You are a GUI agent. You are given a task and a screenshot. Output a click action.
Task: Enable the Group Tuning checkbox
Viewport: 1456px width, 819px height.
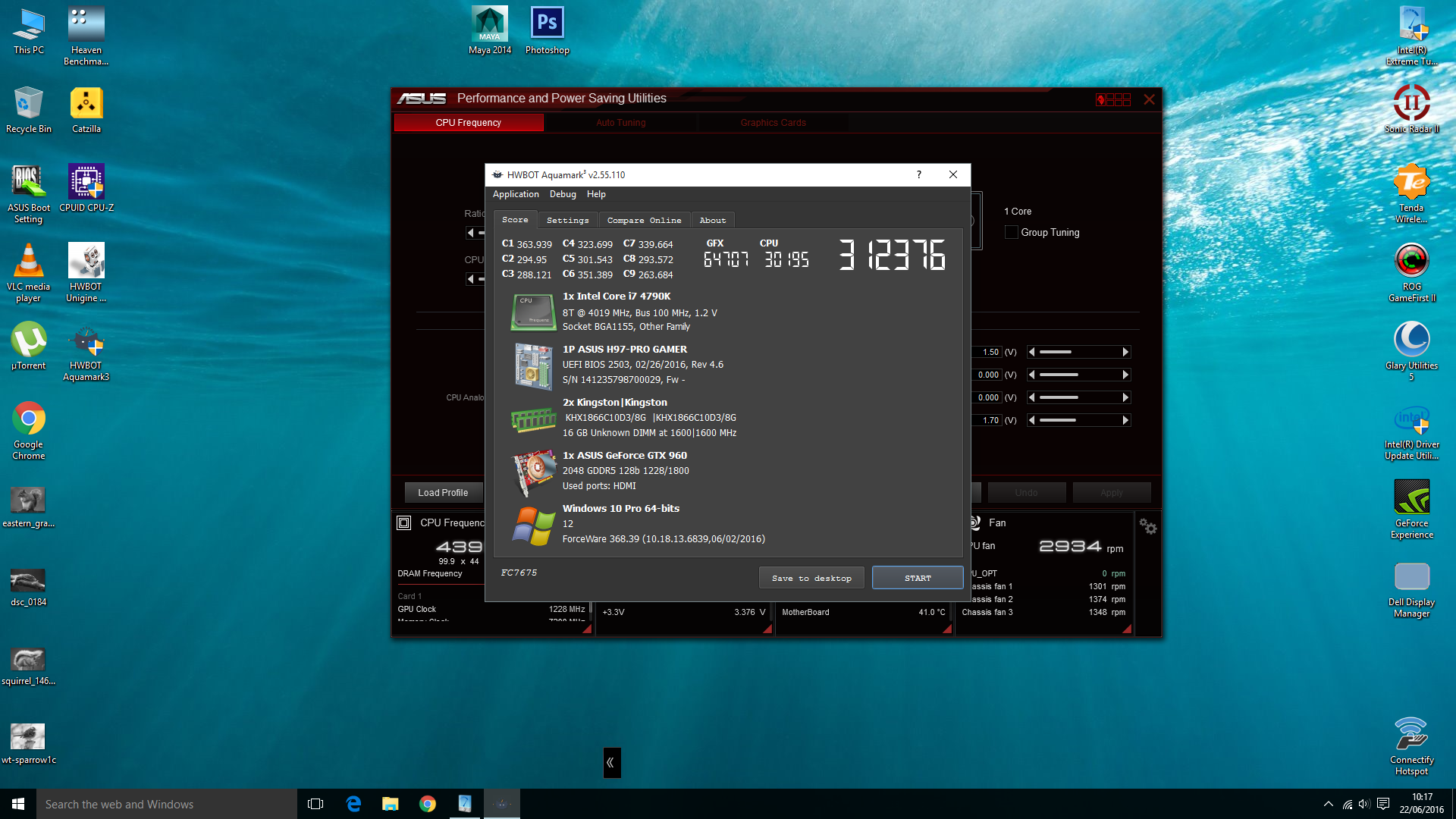(1011, 232)
